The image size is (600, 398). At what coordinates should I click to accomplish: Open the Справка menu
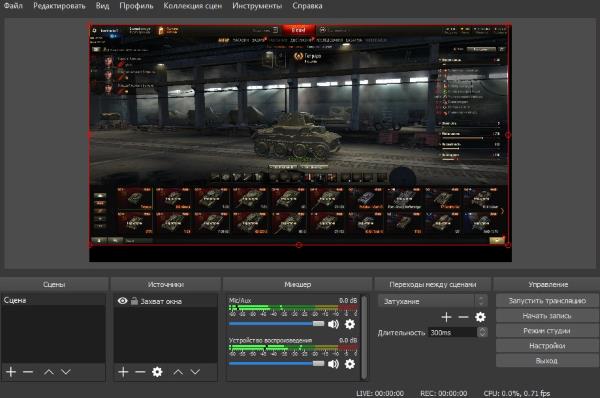click(x=307, y=6)
